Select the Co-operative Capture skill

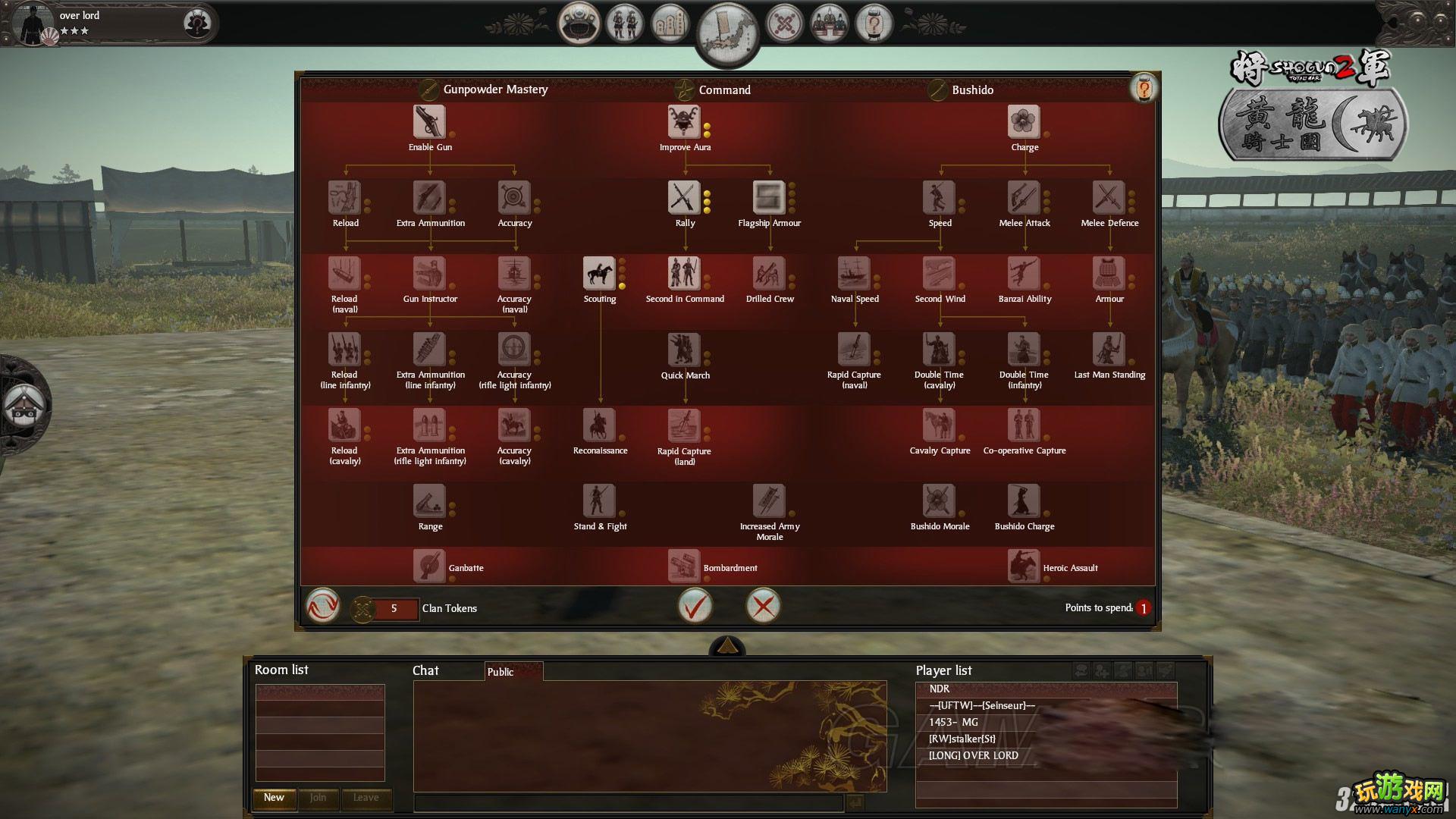pos(1024,425)
